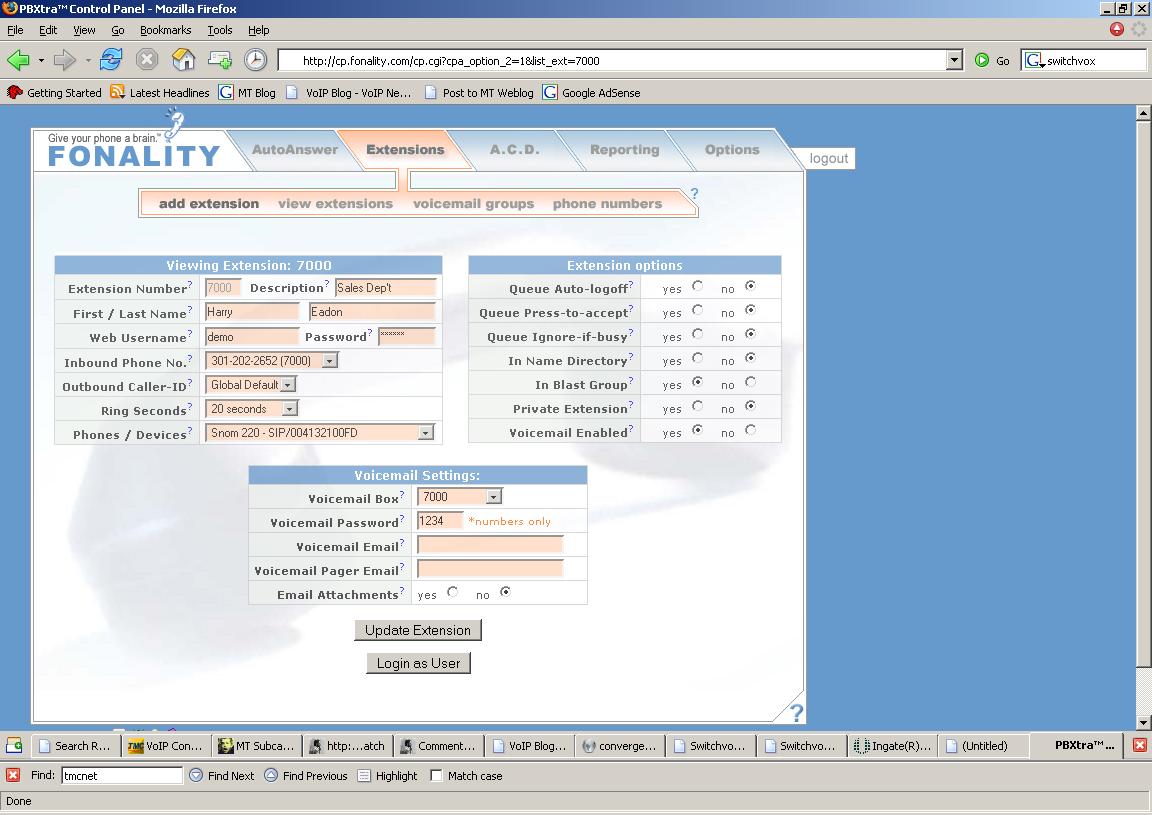Click the Stop loading icon
1152x815 pixels.
147,60
